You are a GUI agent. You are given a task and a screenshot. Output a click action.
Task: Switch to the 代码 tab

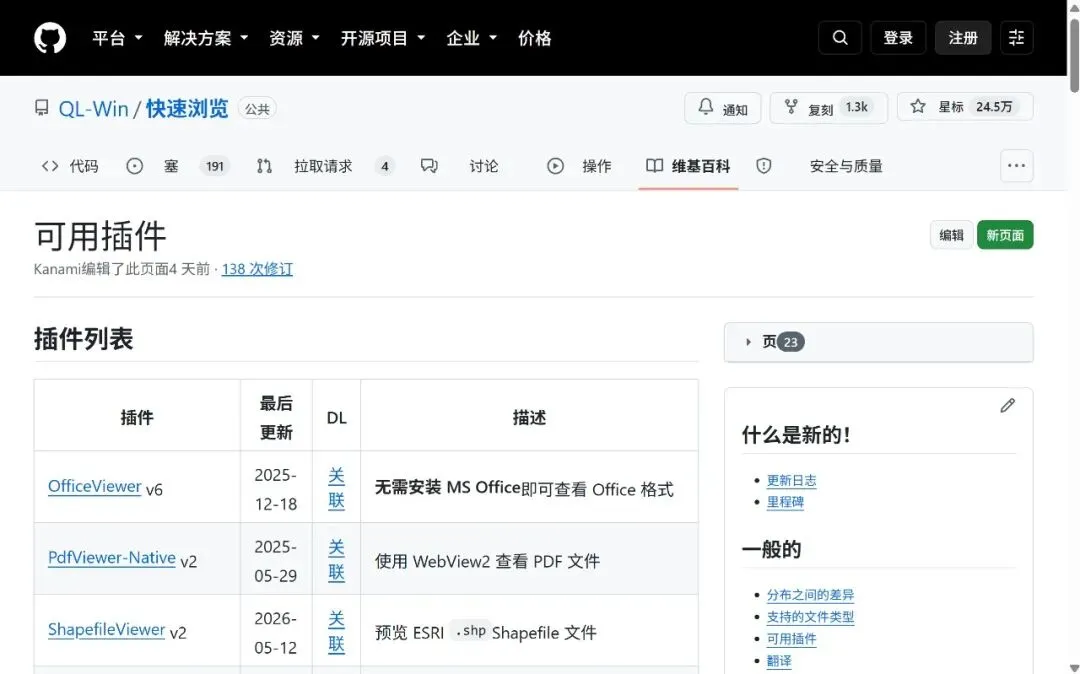tap(70, 166)
